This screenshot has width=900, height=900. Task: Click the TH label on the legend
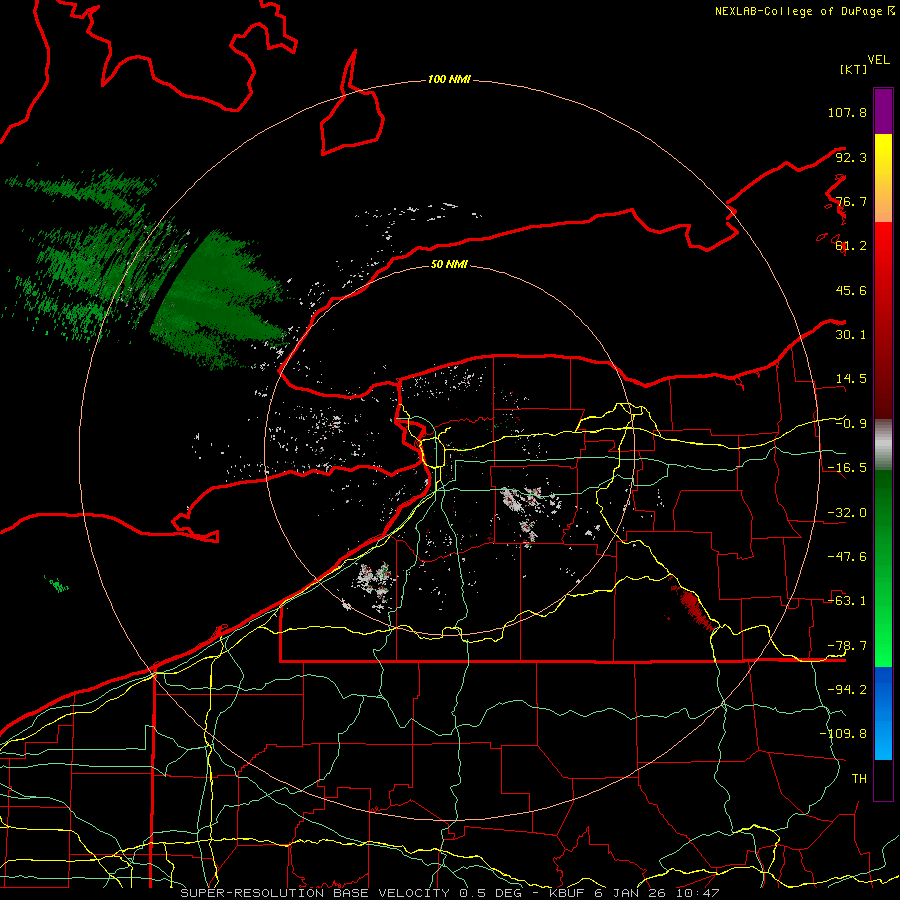tap(859, 779)
